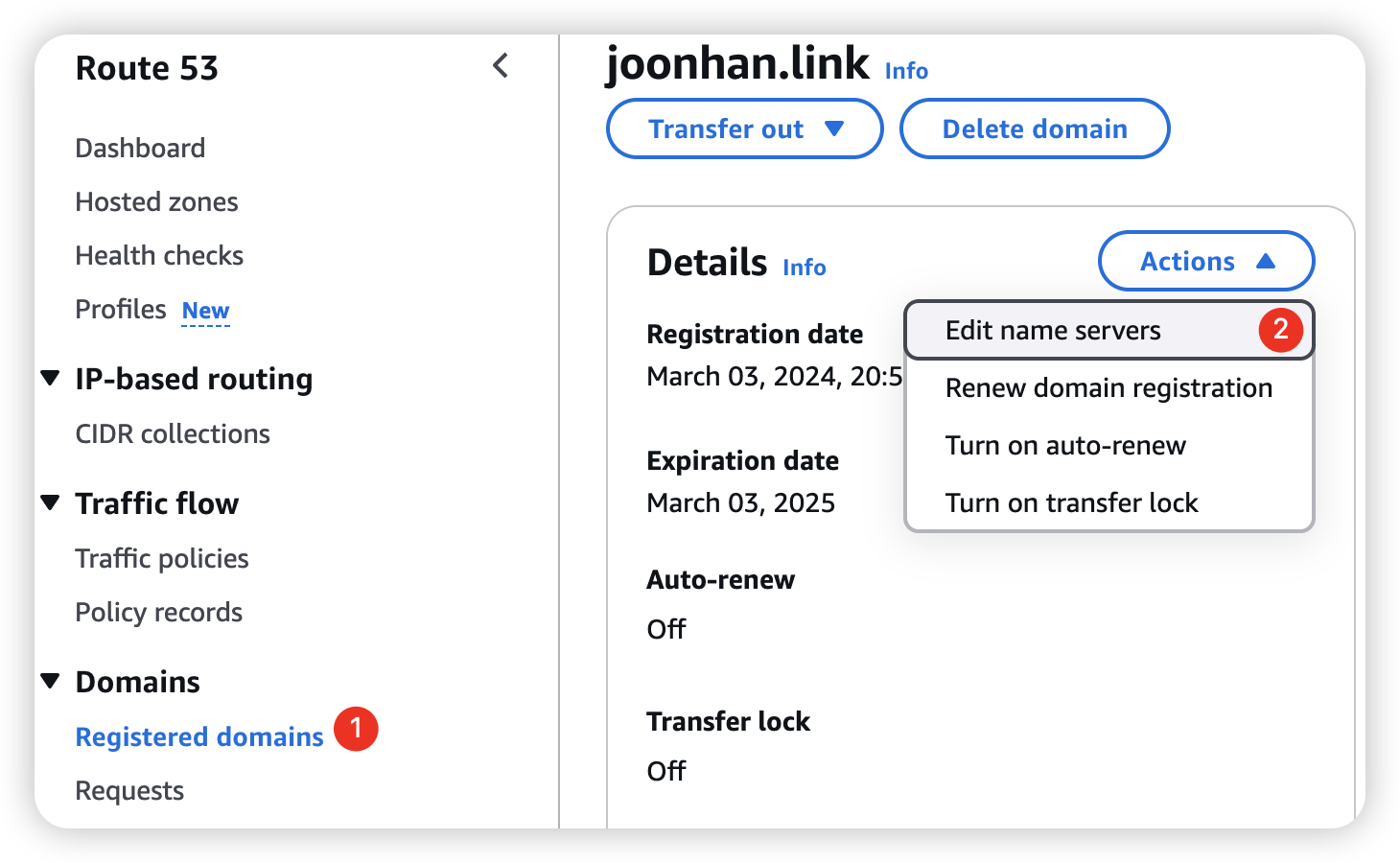The height and width of the screenshot is (863, 1400).
Task: Open the Dashboard page
Action: coord(140,149)
